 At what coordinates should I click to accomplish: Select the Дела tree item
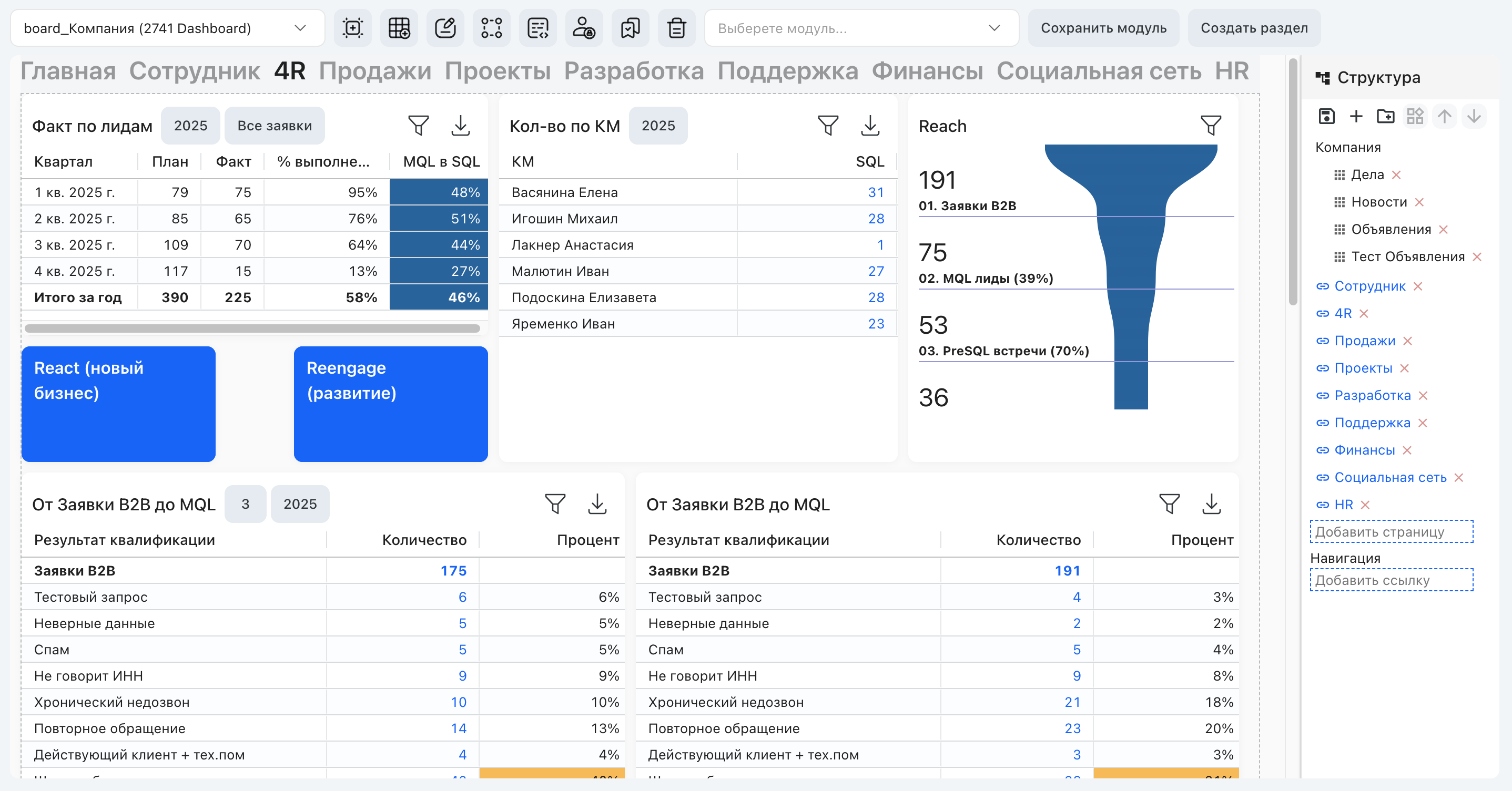click(x=1367, y=175)
